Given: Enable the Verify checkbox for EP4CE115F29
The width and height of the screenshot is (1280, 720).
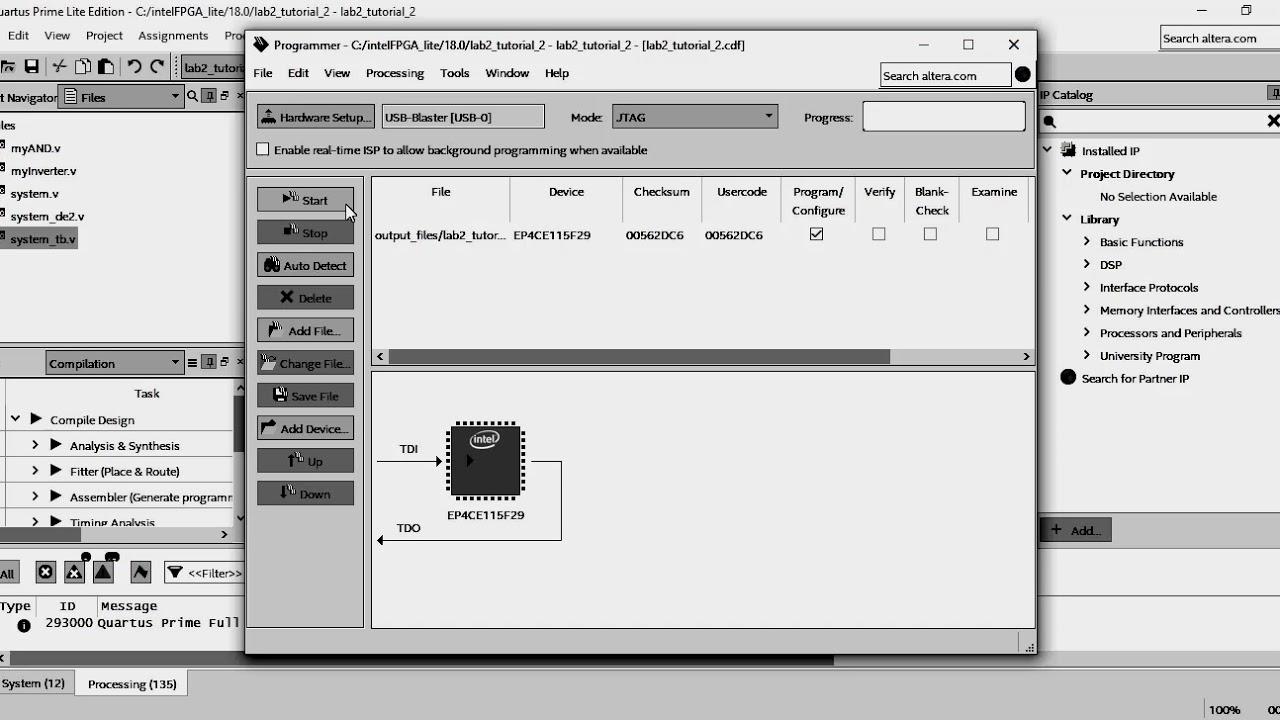Looking at the screenshot, I should pos(879,234).
